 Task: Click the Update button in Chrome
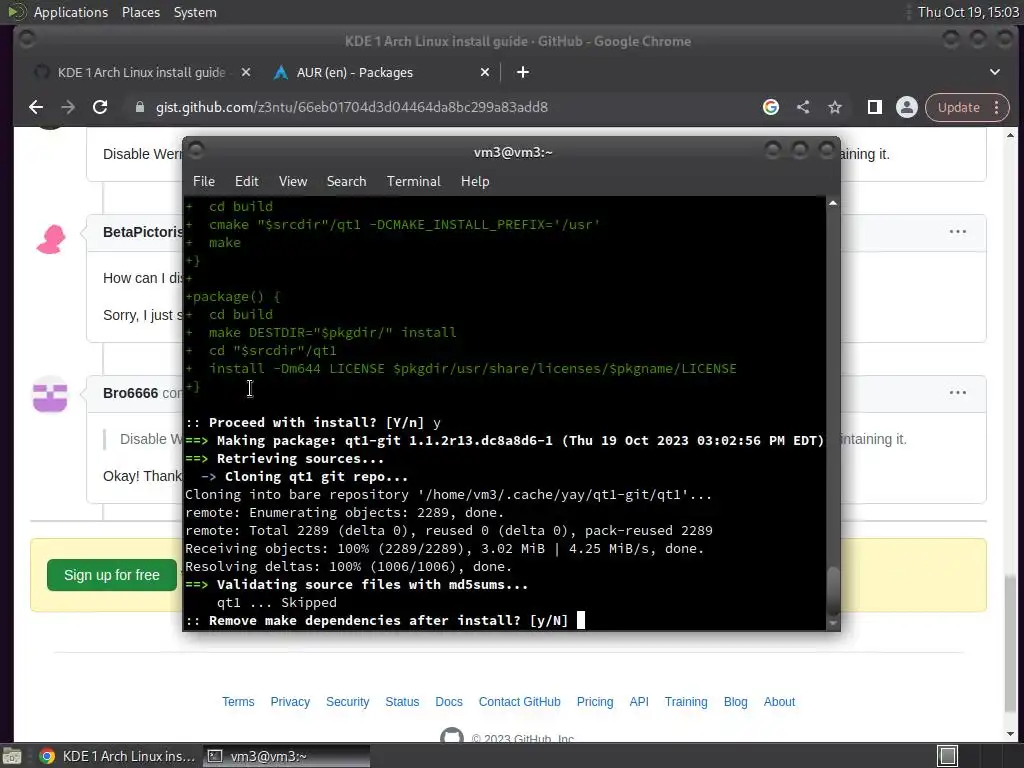point(958,108)
